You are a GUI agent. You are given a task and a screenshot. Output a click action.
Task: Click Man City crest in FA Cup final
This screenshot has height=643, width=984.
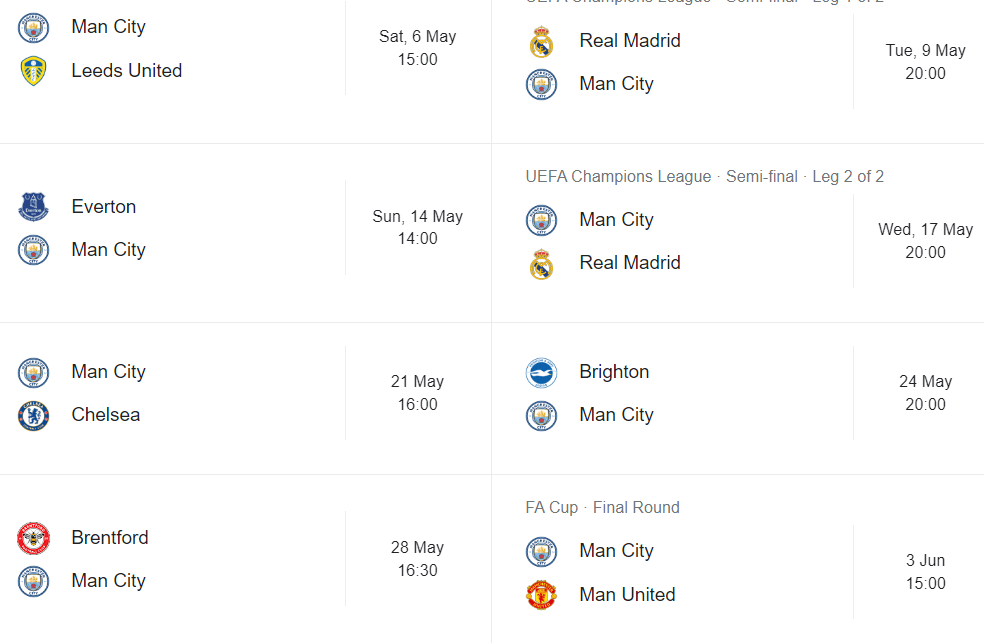541,551
